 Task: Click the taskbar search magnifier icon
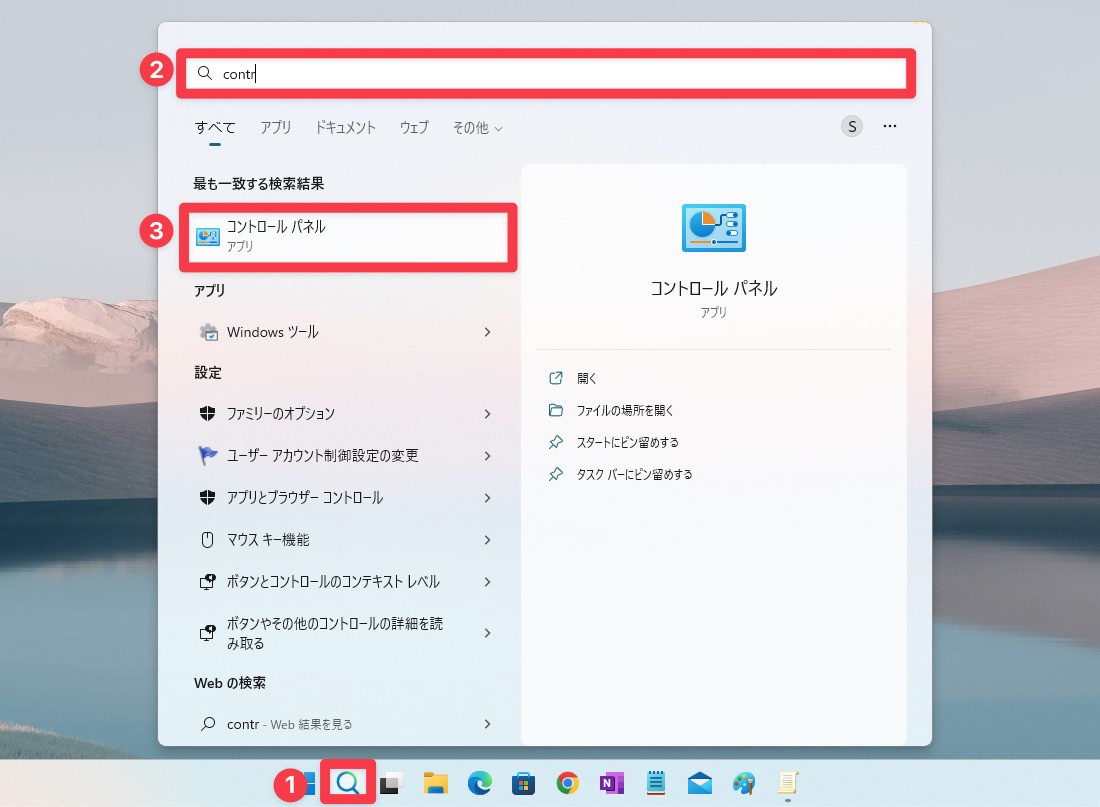348,782
